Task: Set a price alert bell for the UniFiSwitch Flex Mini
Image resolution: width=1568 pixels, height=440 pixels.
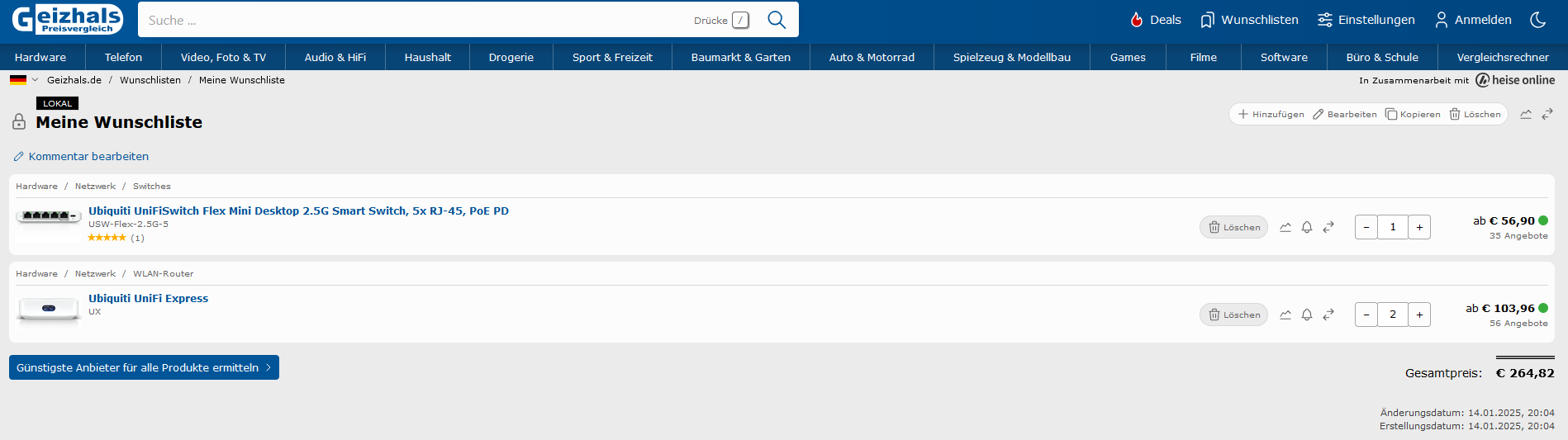Action: [x=1307, y=227]
